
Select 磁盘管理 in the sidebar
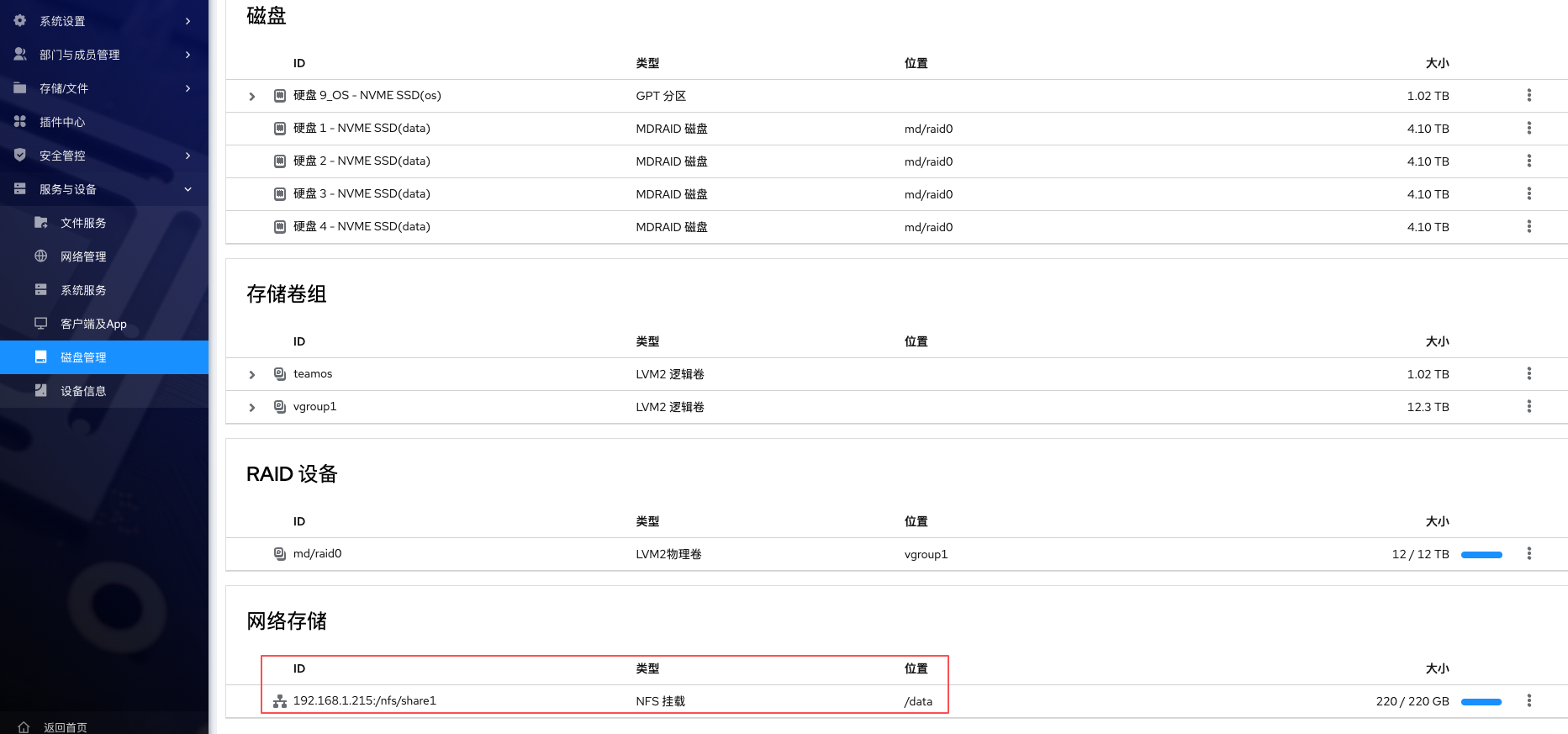(104, 357)
